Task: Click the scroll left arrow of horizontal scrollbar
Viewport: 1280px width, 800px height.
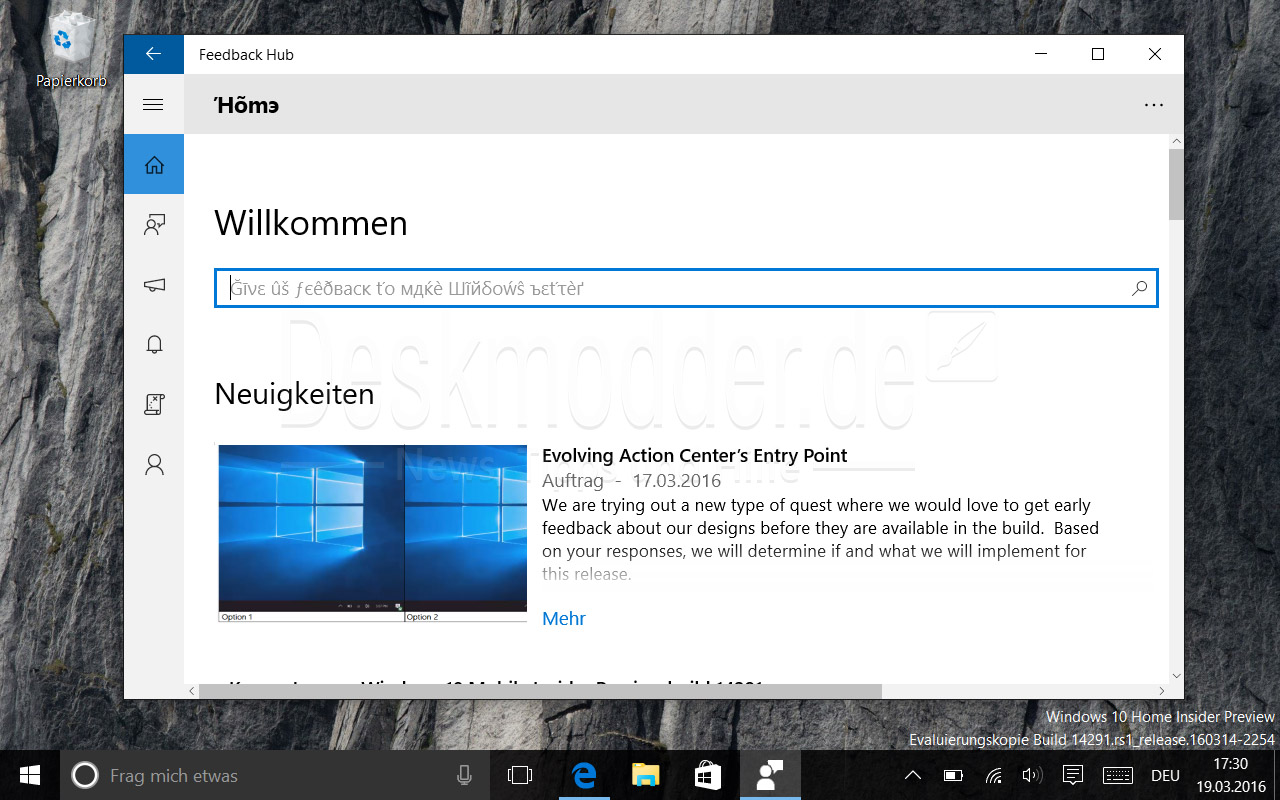Action: tap(192, 691)
